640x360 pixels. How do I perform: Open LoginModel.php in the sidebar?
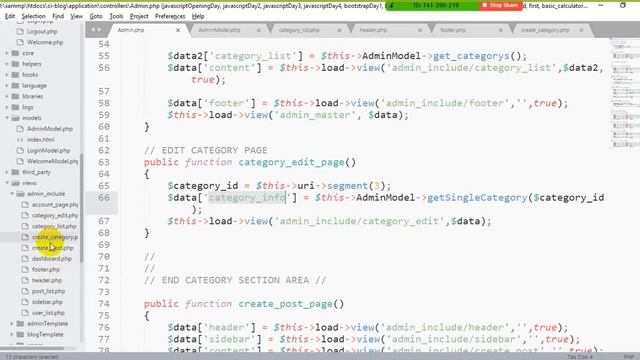click(x=49, y=151)
